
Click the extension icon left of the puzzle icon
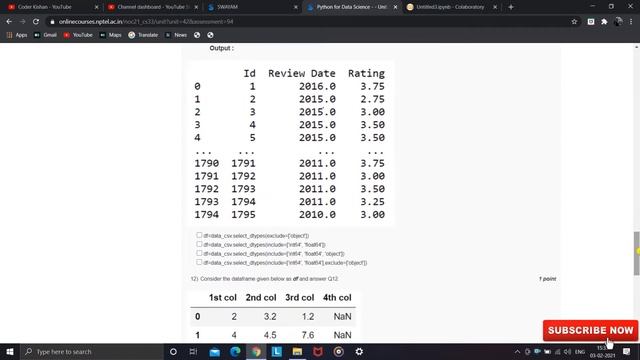pyautogui.click(x=591, y=22)
